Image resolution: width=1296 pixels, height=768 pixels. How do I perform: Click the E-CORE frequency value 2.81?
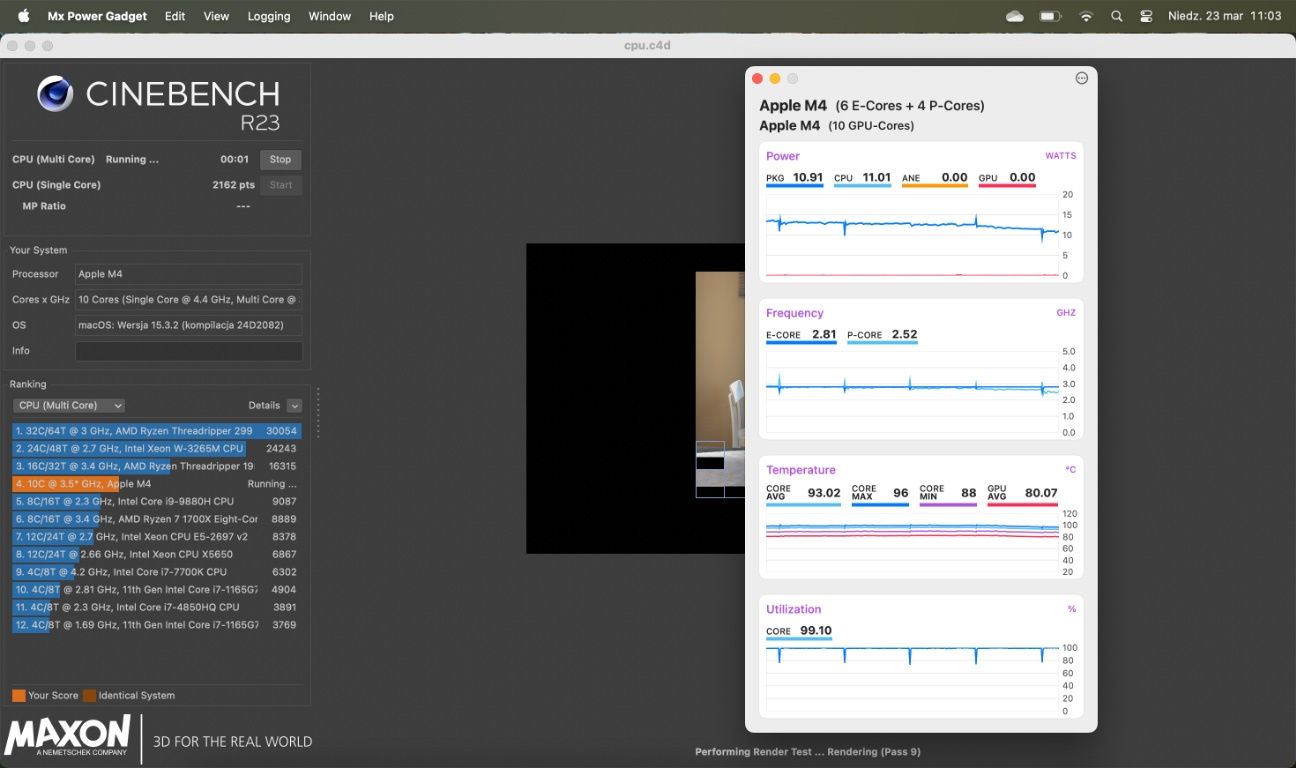tap(824, 335)
